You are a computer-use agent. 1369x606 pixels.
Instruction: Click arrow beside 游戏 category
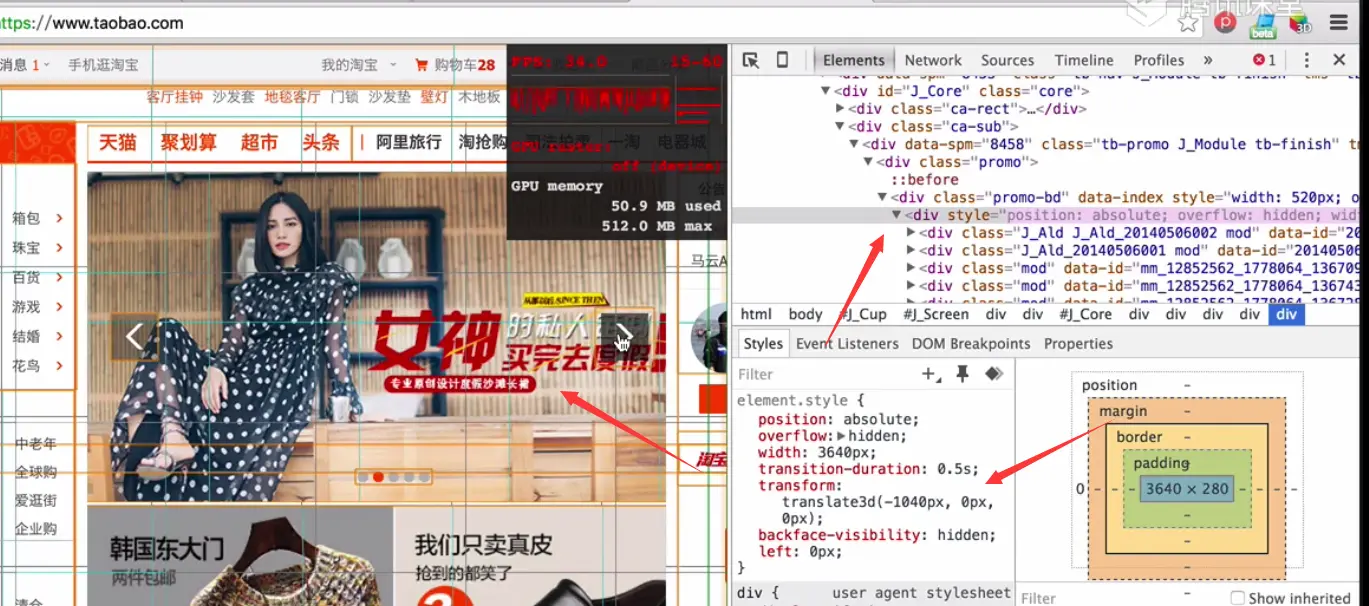click(60, 307)
